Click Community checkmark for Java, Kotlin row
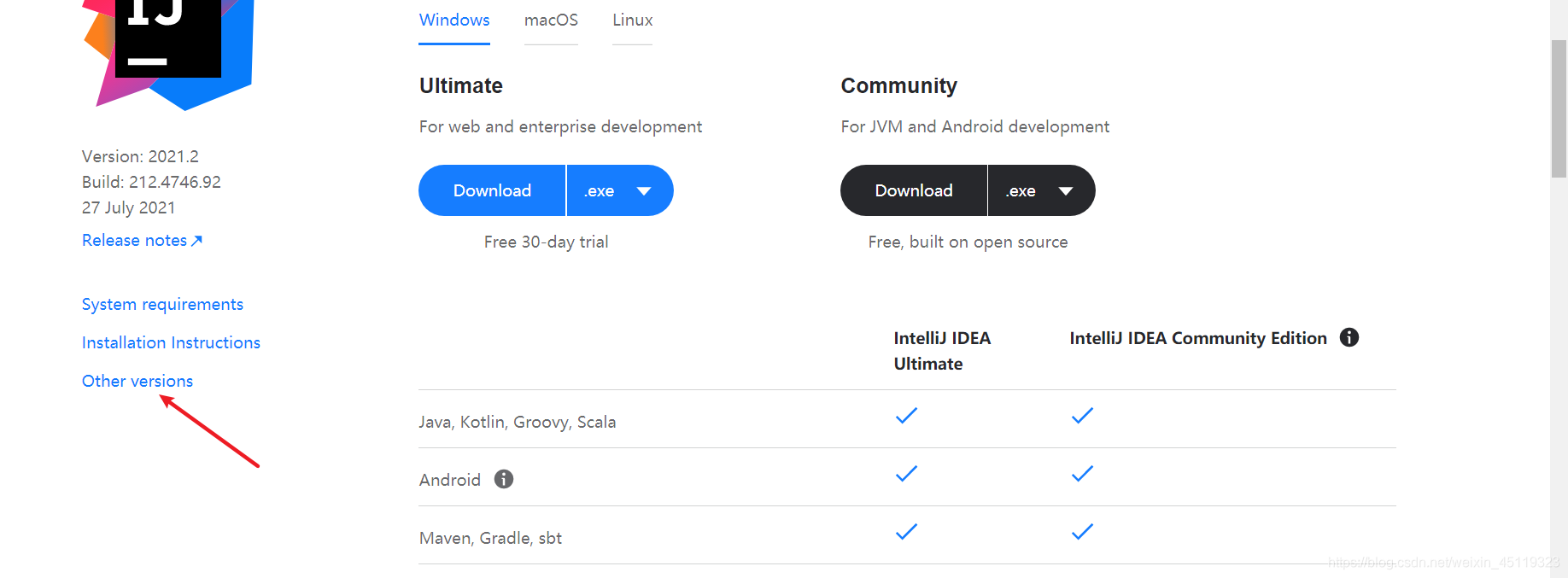Viewport: 1568px width, 578px height. tap(1082, 416)
